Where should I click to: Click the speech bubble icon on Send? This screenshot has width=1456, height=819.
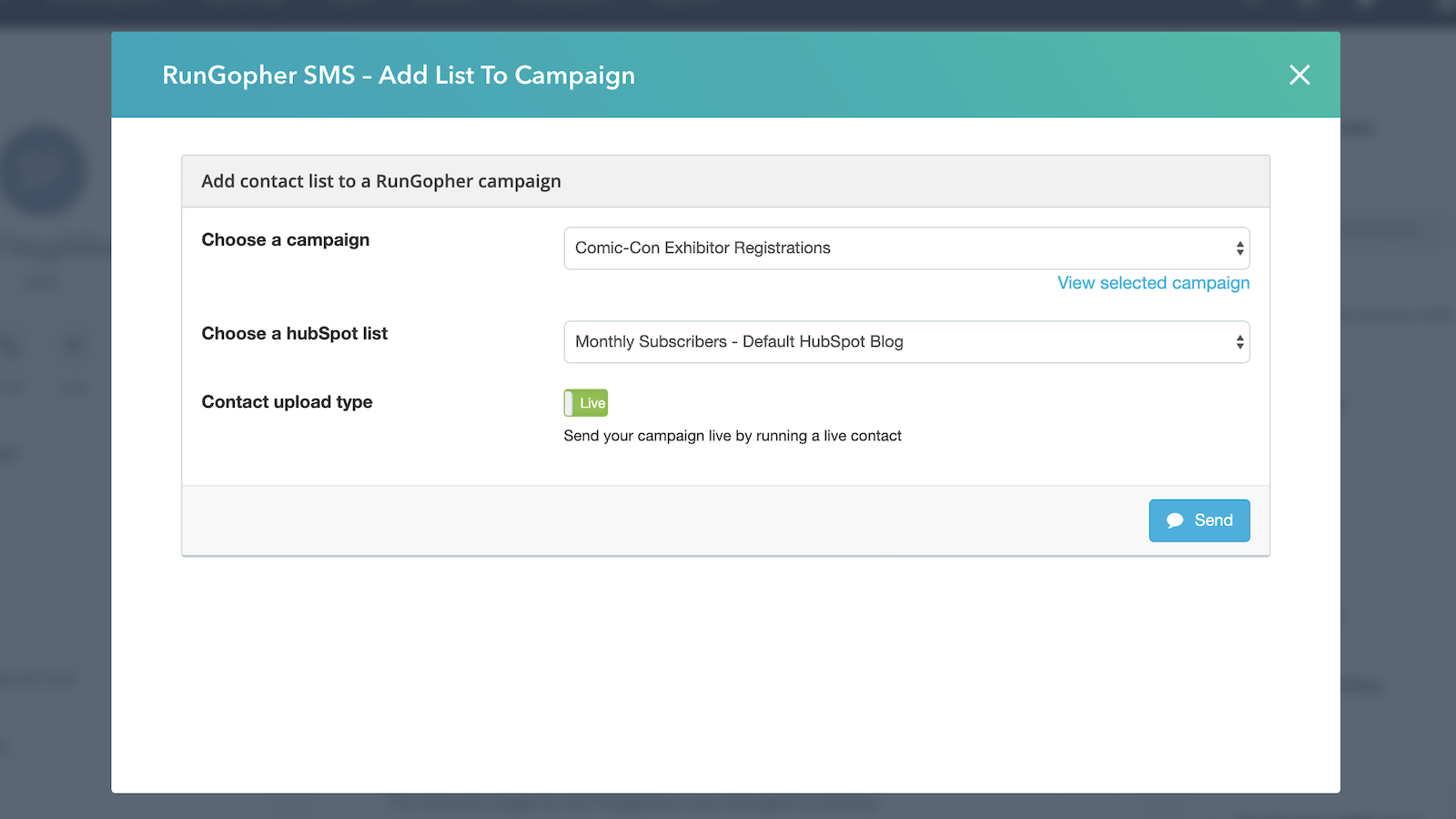tap(1175, 521)
